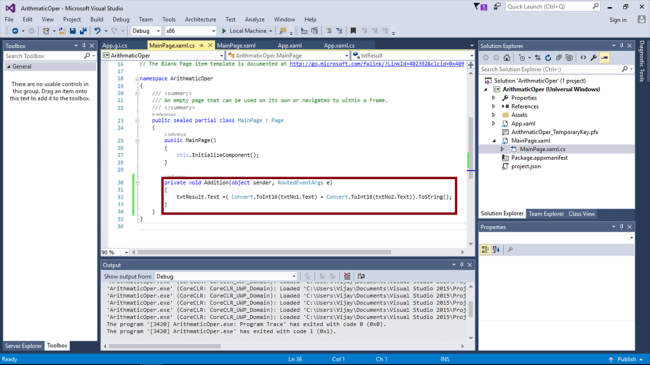The image size is (650, 365).
Task: Click Show All Files icon in Solution Explorer
Action: pyautogui.click(x=569, y=58)
